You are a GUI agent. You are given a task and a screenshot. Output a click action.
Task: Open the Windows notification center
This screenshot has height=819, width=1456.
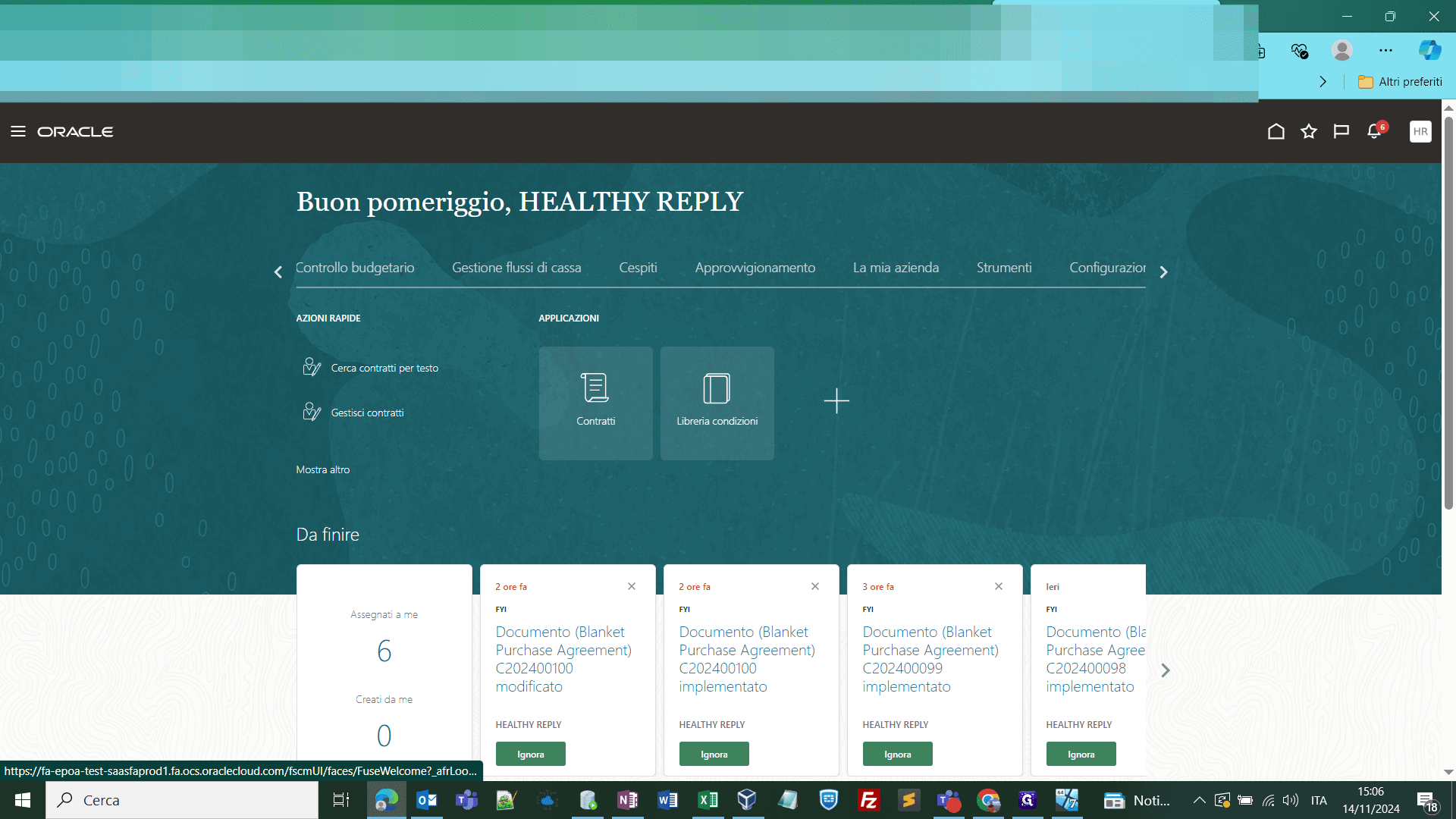1426,800
